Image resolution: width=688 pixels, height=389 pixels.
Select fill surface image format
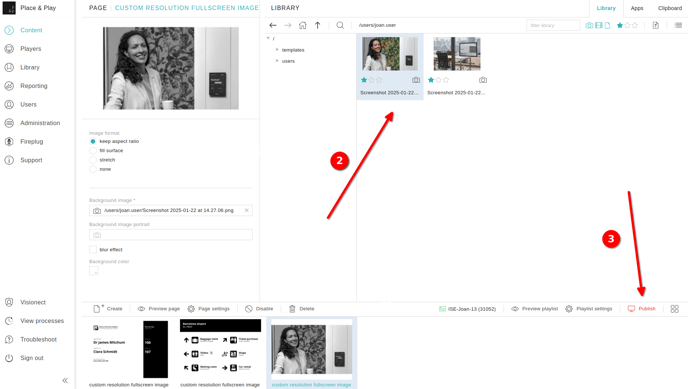pyautogui.click(x=93, y=150)
